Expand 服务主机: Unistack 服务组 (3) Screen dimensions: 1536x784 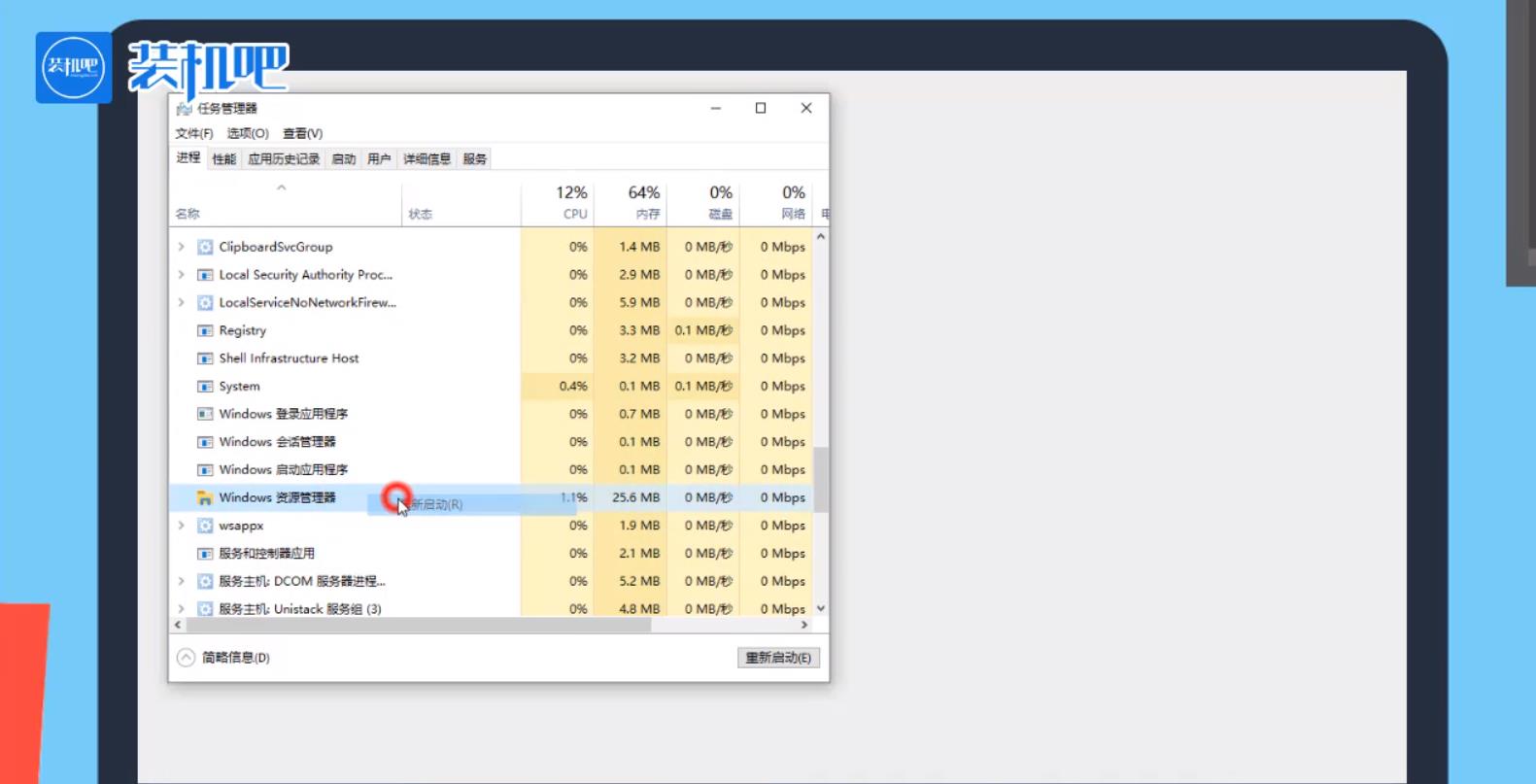[x=181, y=609]
